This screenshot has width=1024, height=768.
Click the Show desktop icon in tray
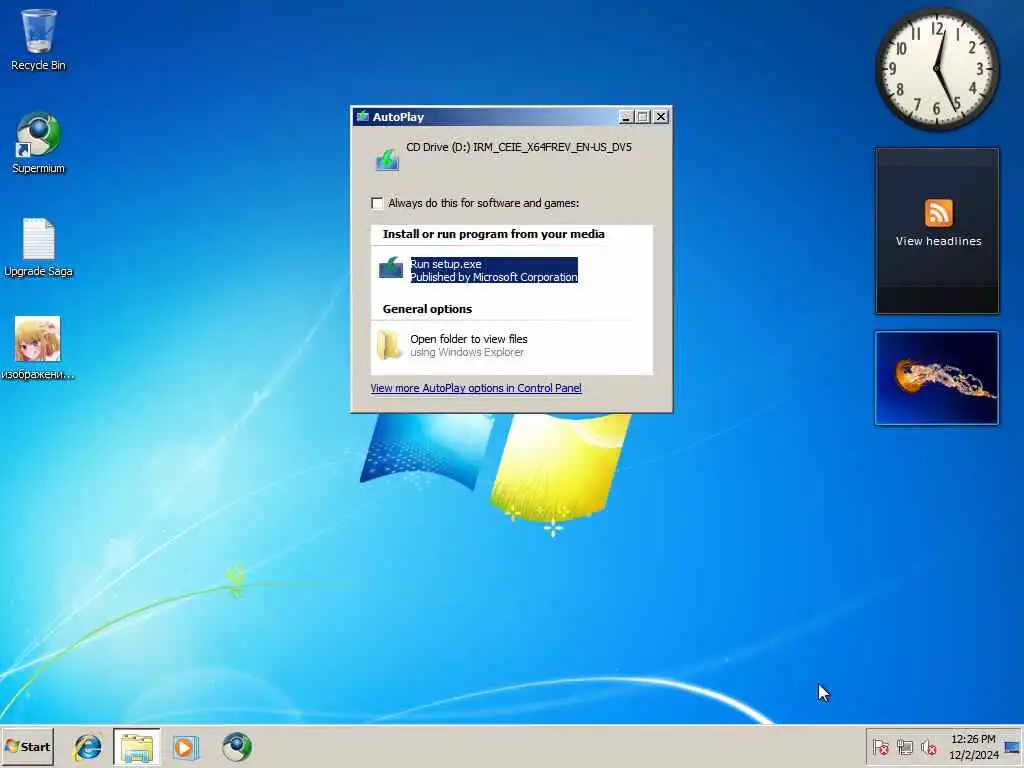click(1012, 747)
